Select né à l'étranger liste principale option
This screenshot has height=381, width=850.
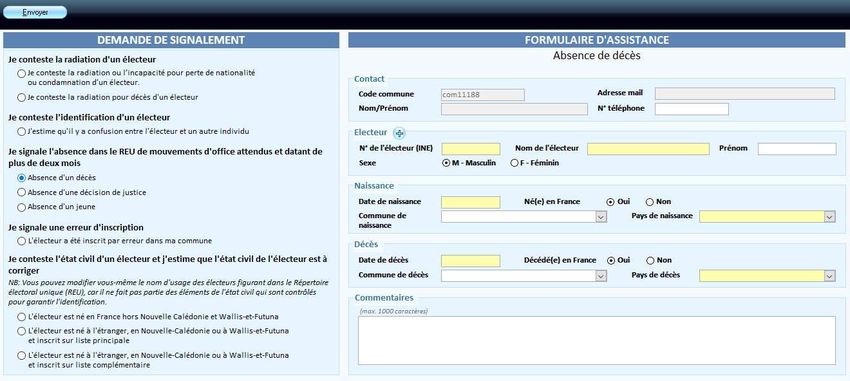pyautogui.click(x=21, y=331)
